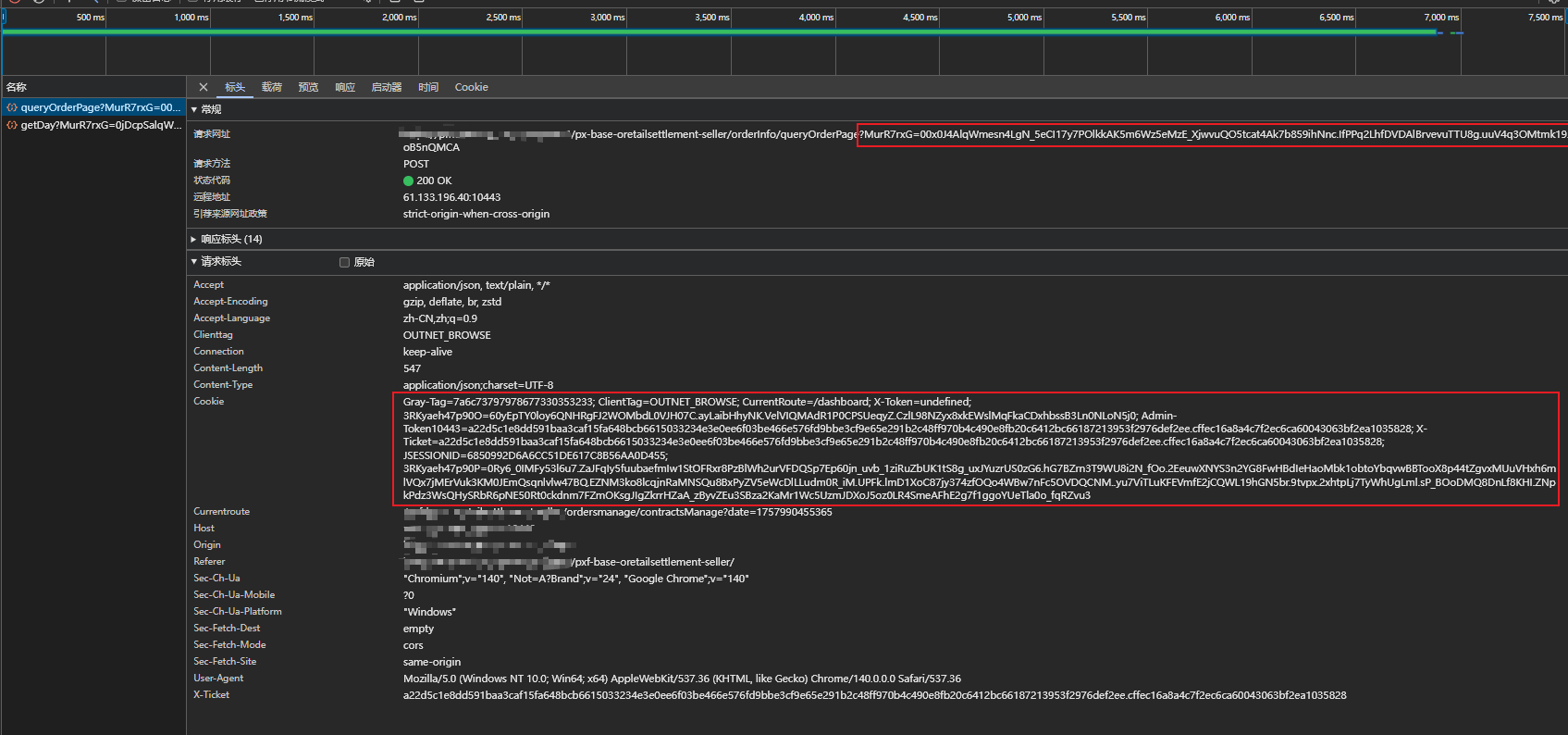Click remote address 61.133.196.40:10443
Screen dimensions: 1568x735
(451, 197)
